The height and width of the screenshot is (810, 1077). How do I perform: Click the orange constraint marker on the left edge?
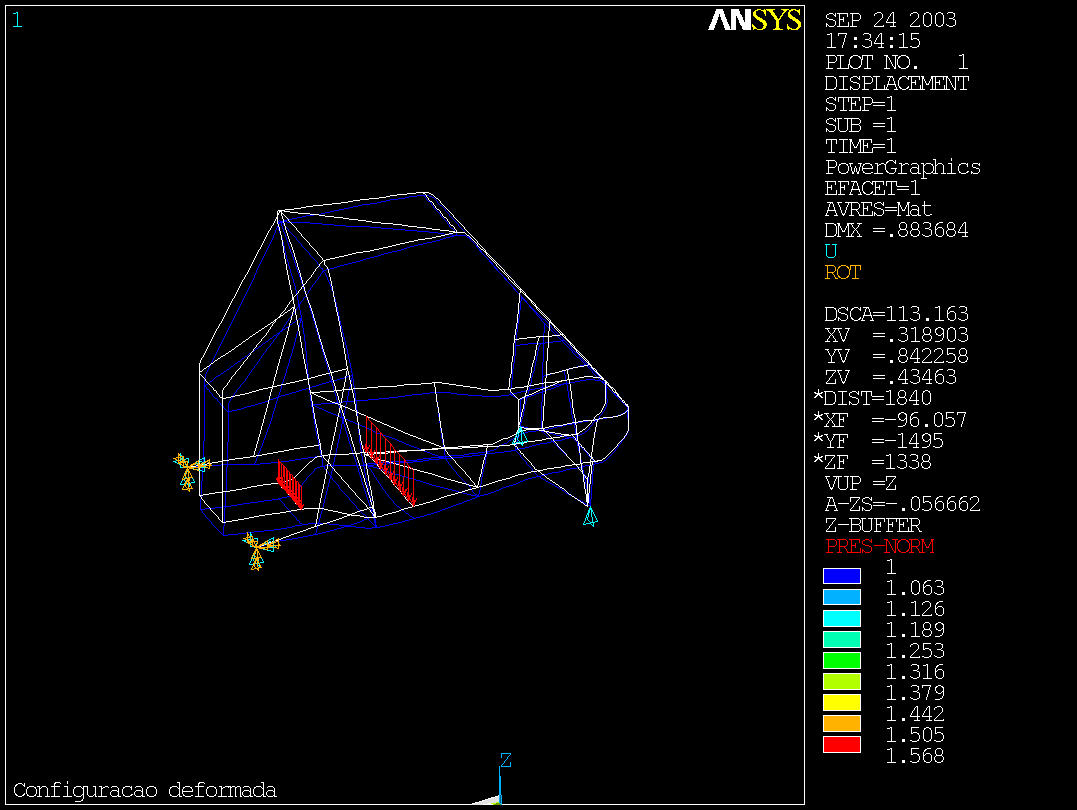(188, 468)
